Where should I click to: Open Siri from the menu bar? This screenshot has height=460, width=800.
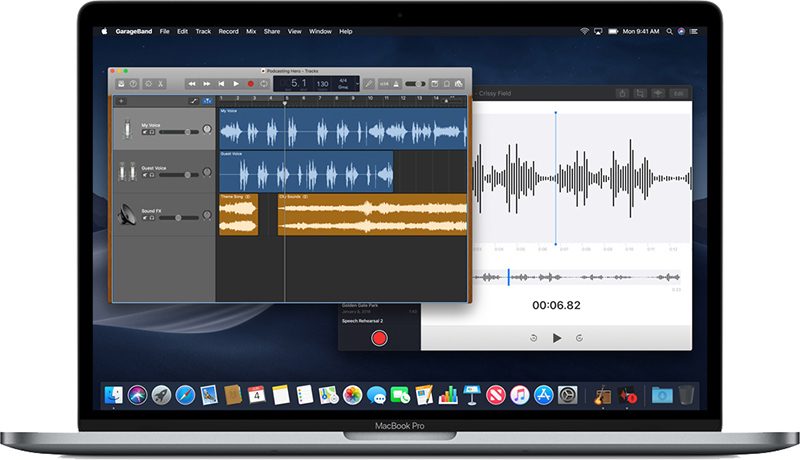pos(681,32)
